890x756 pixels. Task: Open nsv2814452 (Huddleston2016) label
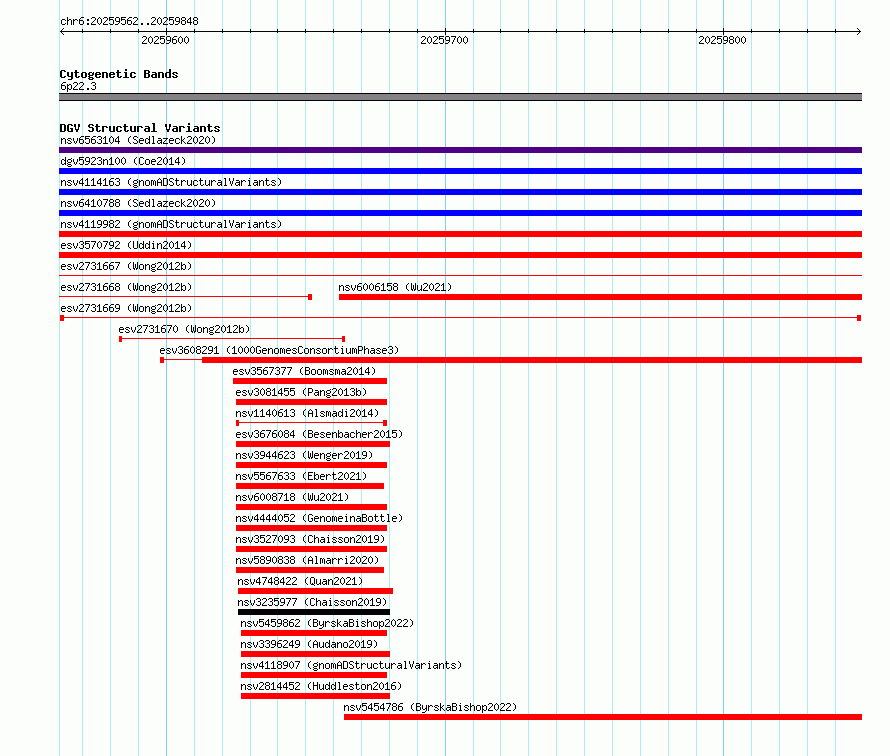click(321, 686)
